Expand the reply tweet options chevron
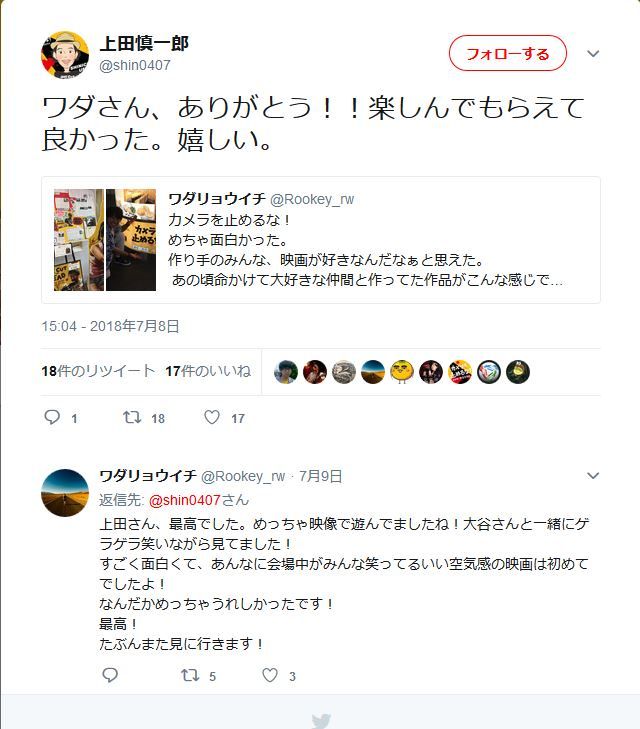Viewport: 640px width, 729px height. (593, 476)
